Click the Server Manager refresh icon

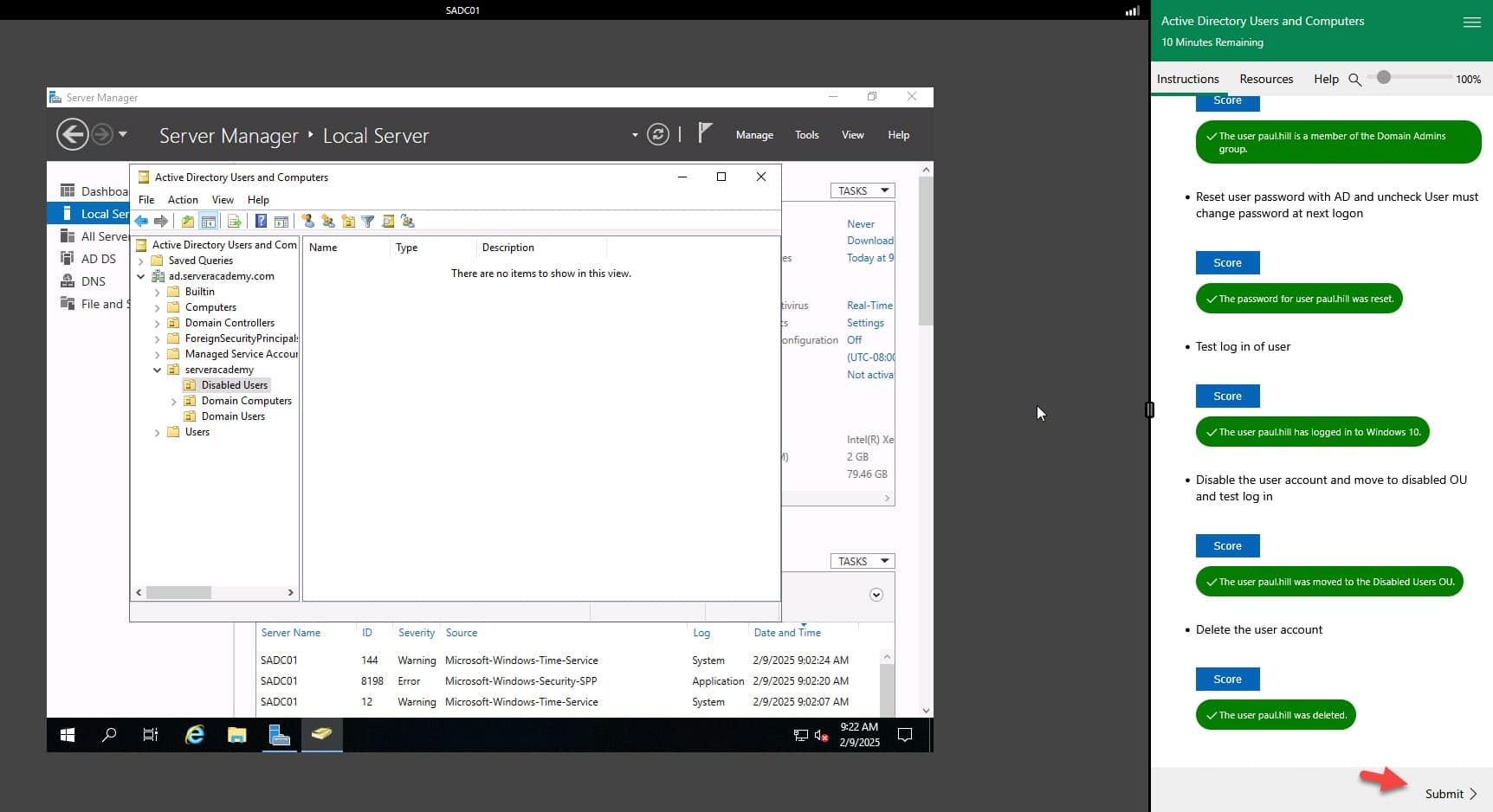point(658,135)
